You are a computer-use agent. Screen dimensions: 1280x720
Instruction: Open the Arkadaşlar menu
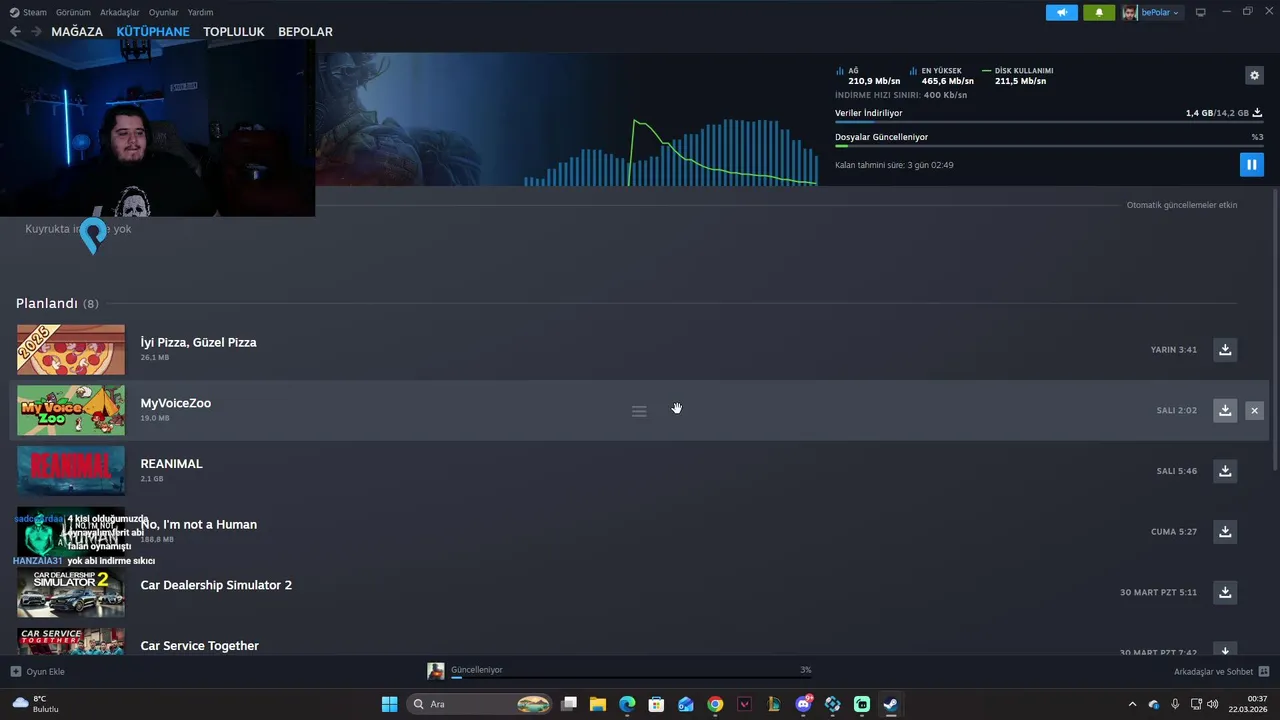click(x=120, y=12)
